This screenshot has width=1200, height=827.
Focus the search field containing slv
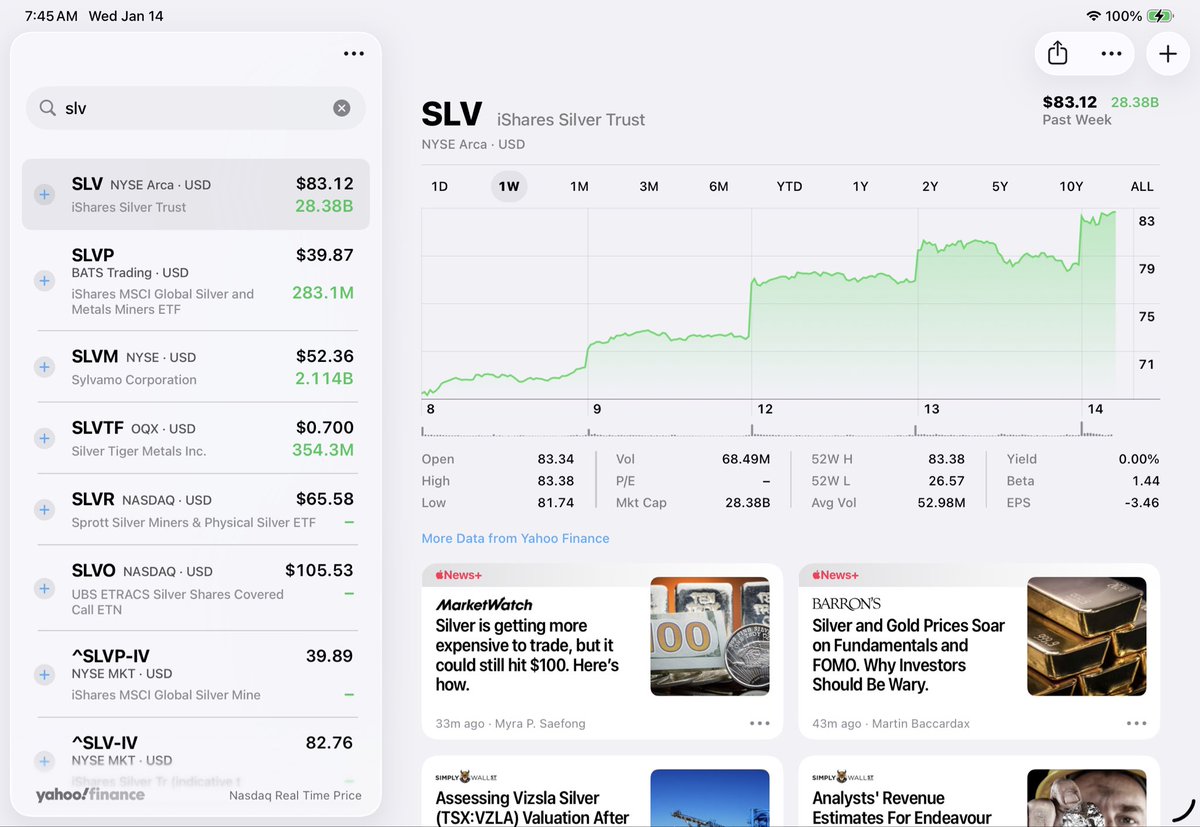click(x=196, y=108)
